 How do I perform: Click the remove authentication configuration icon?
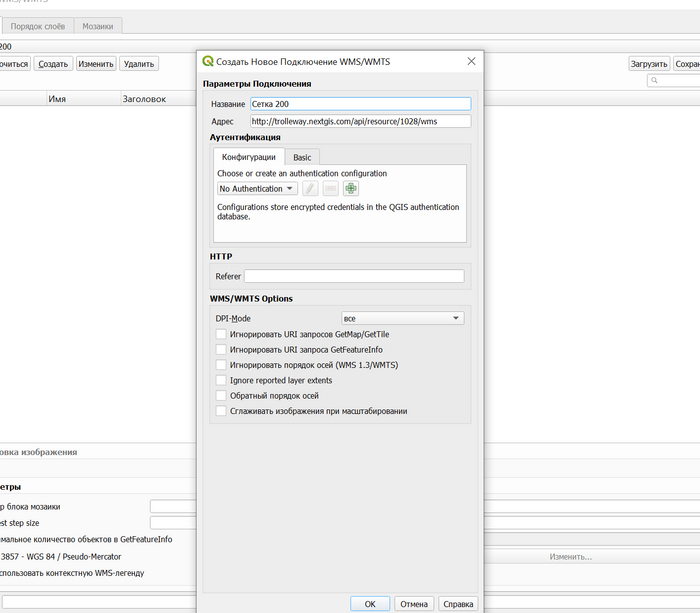331,188
